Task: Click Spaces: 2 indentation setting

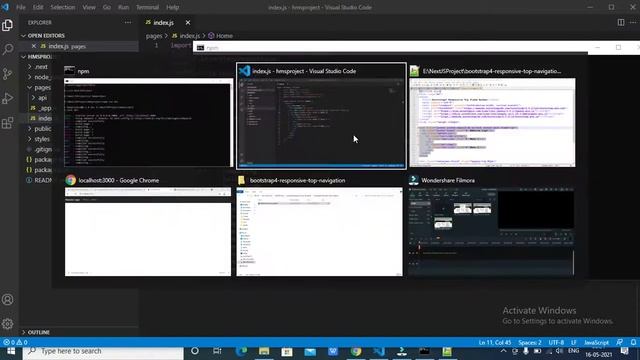Action: (530, 342)
